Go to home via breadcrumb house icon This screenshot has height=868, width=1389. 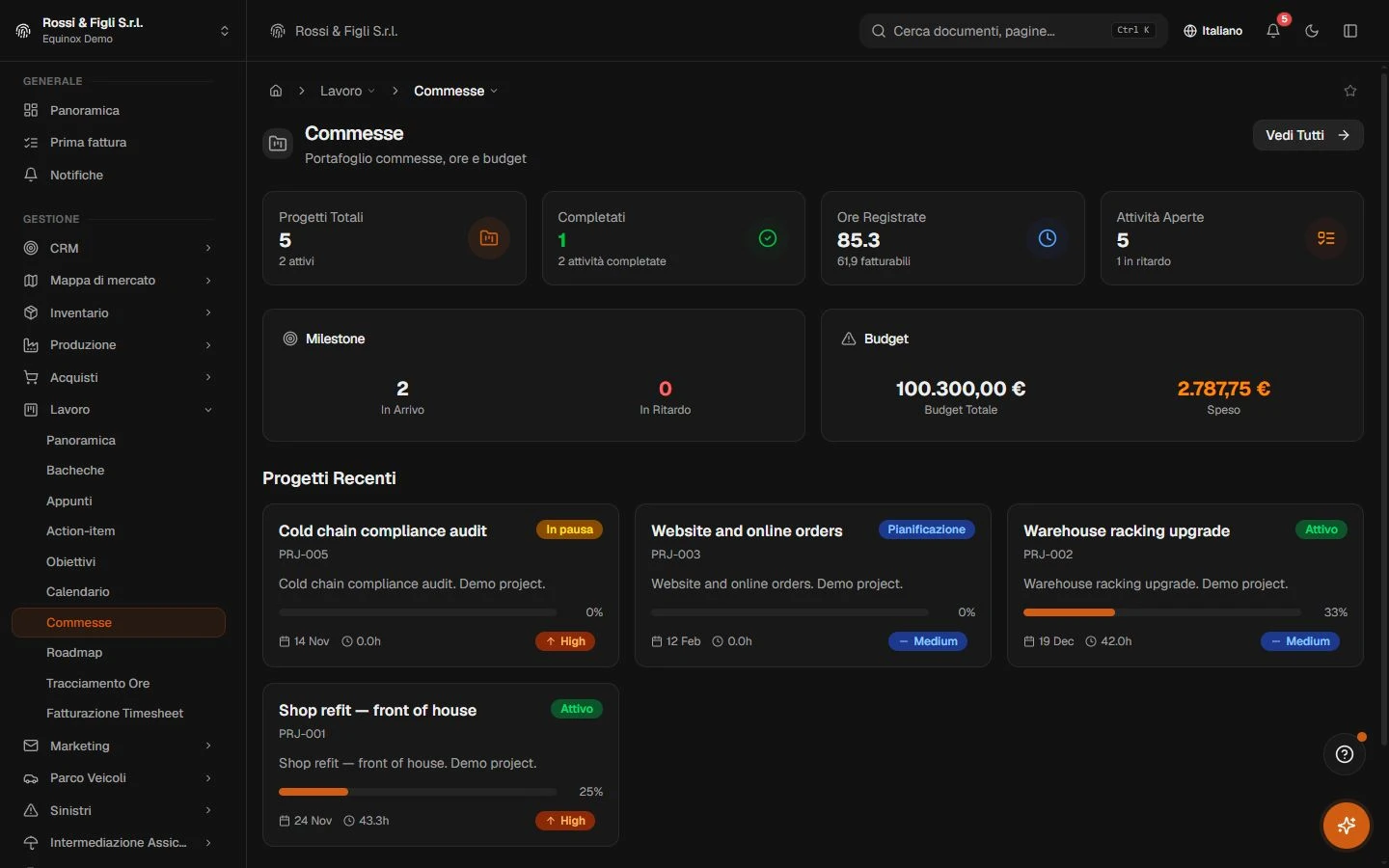coord(276,91)
